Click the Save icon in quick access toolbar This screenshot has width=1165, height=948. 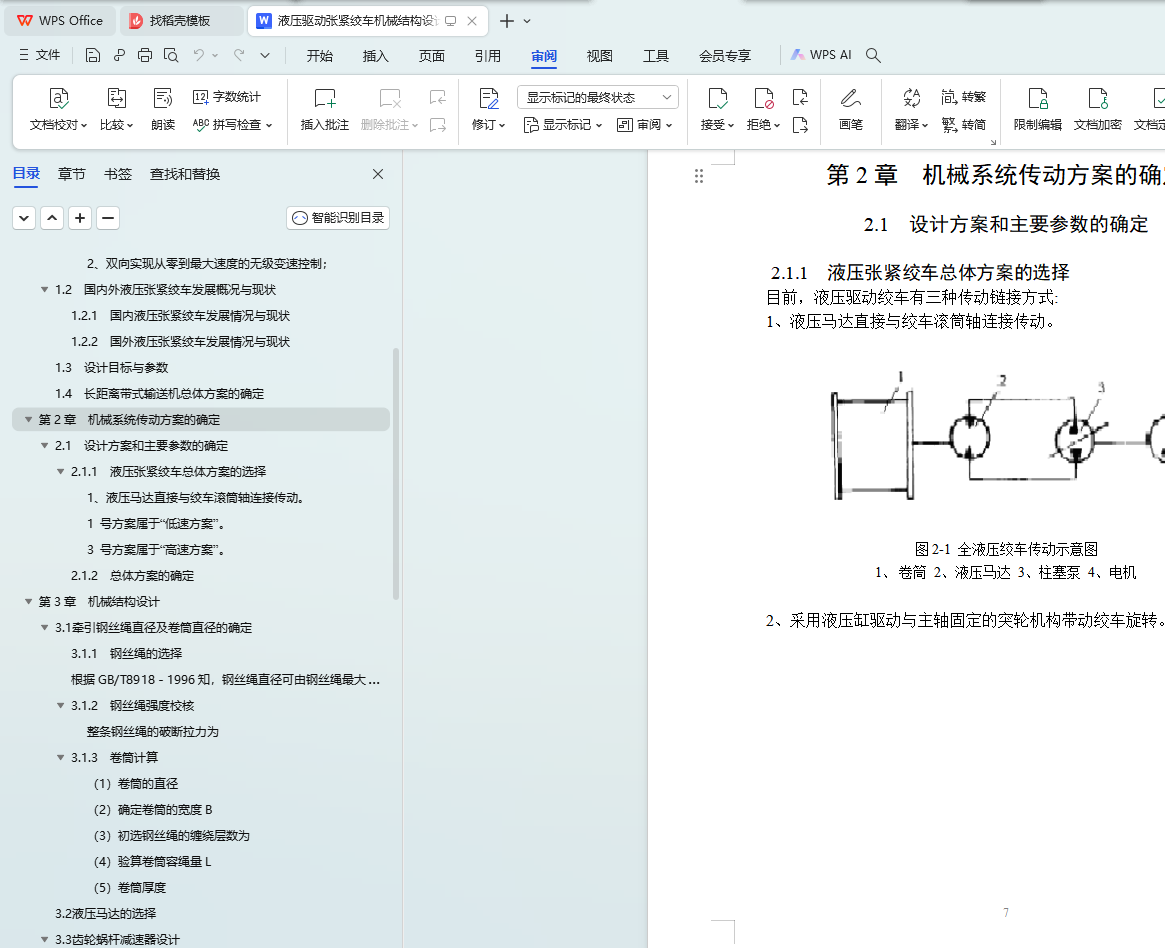tap(93, 55)
